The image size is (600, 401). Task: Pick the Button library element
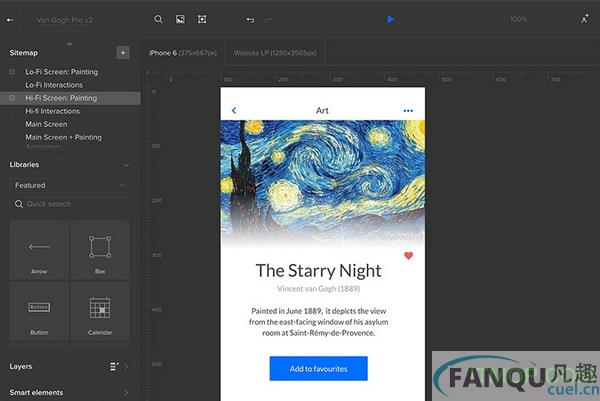tap(39, 311)
